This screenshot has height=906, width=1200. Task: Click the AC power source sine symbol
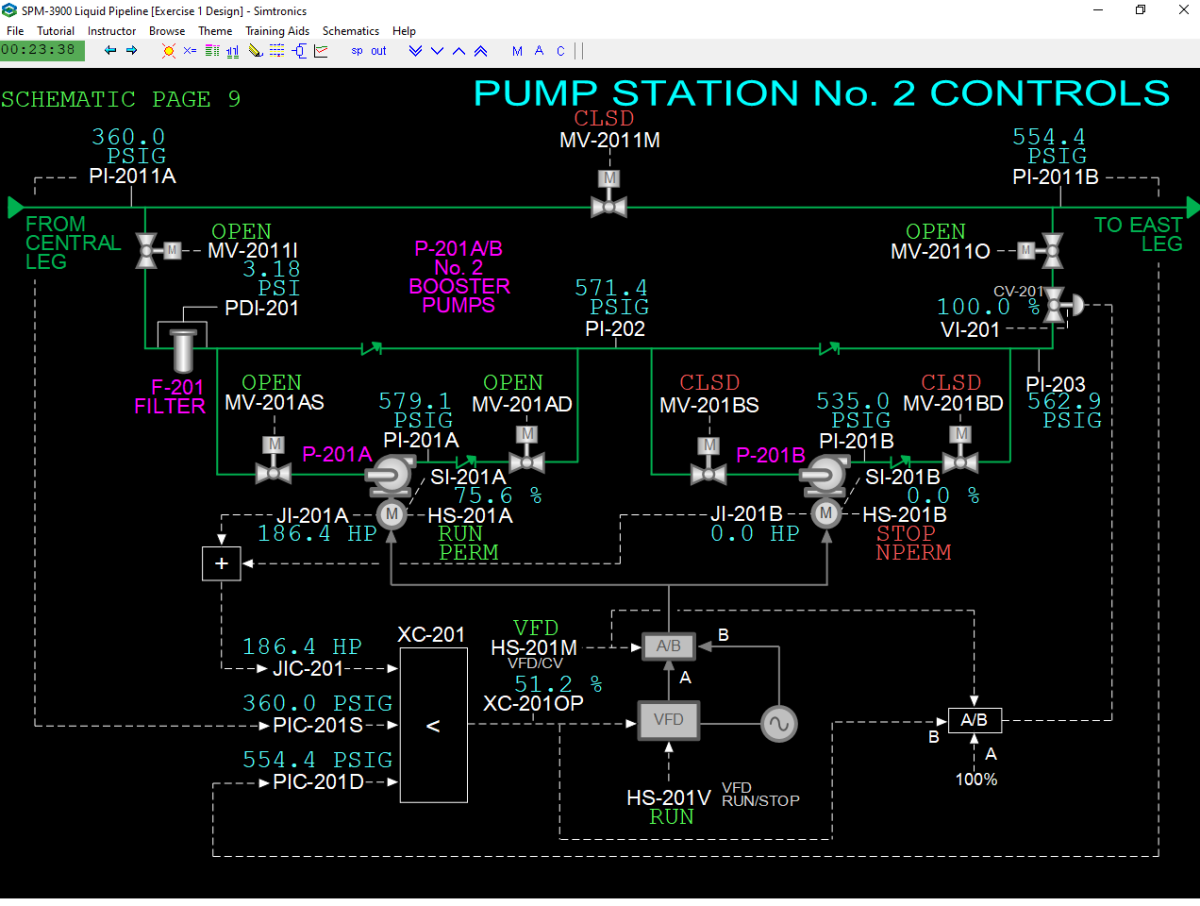(x=778, y=723)
